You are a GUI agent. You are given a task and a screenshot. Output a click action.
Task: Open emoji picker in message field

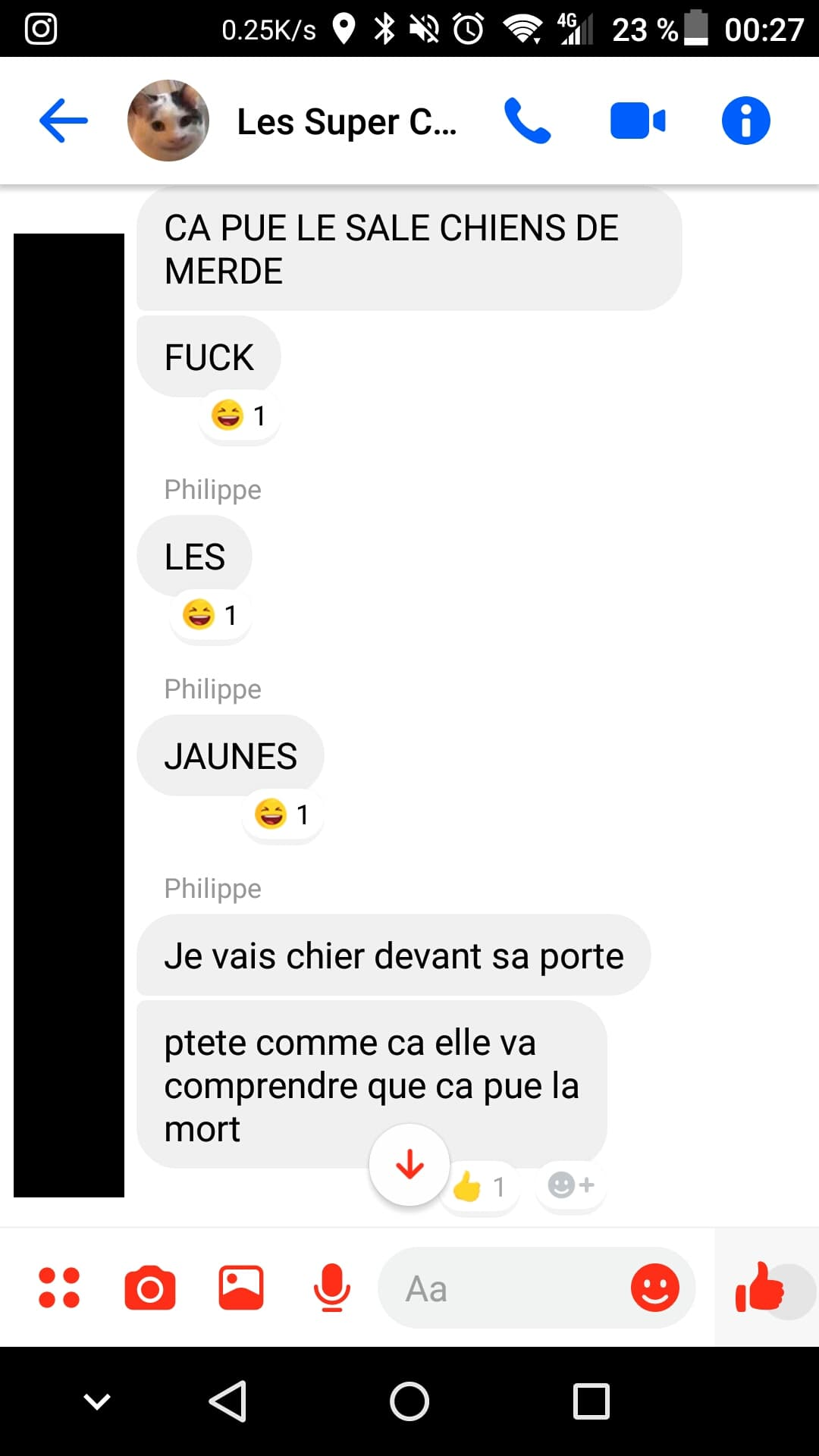[655, 1288]
